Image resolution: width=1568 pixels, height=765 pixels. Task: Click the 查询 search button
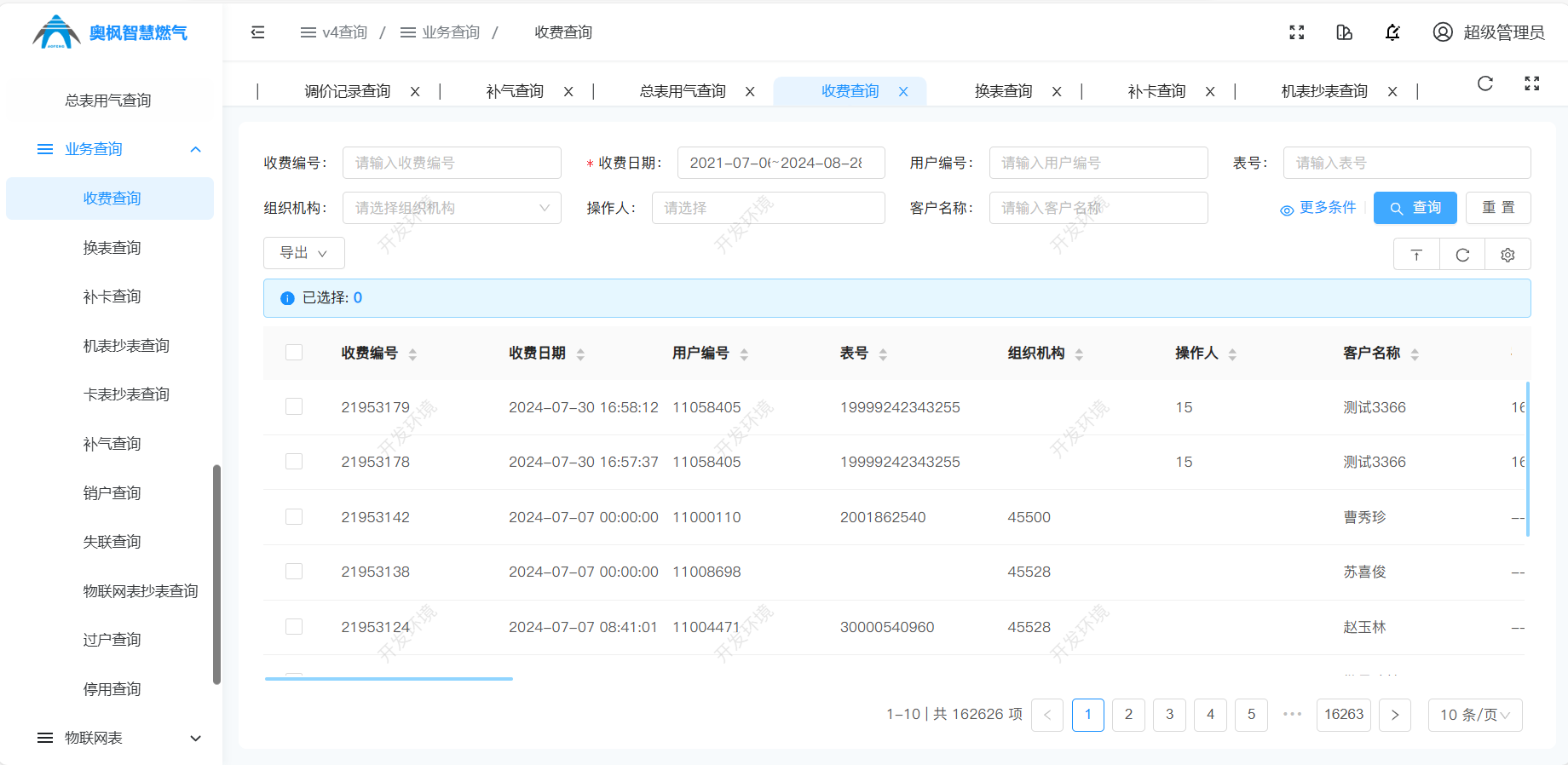pyautogui.click(x=1415, y=208)
